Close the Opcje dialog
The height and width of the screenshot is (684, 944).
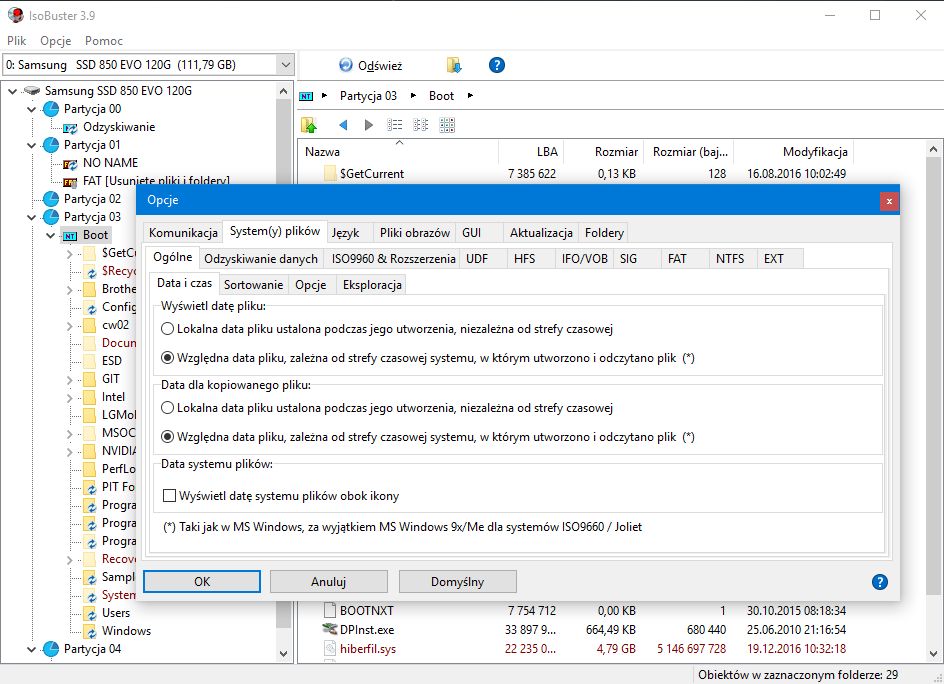(x=889, y=201)
